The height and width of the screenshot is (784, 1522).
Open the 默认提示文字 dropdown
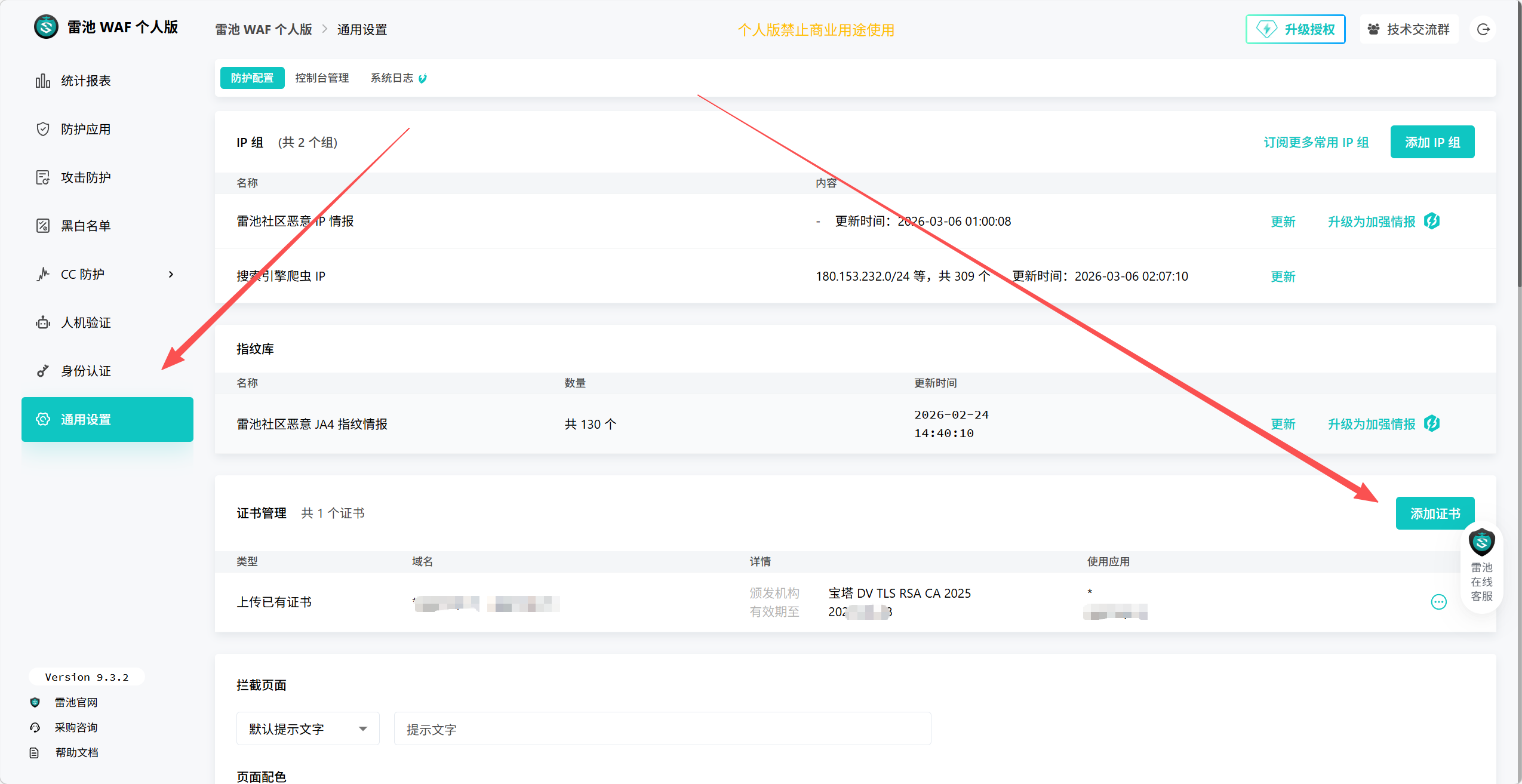[x=308, y=728]
